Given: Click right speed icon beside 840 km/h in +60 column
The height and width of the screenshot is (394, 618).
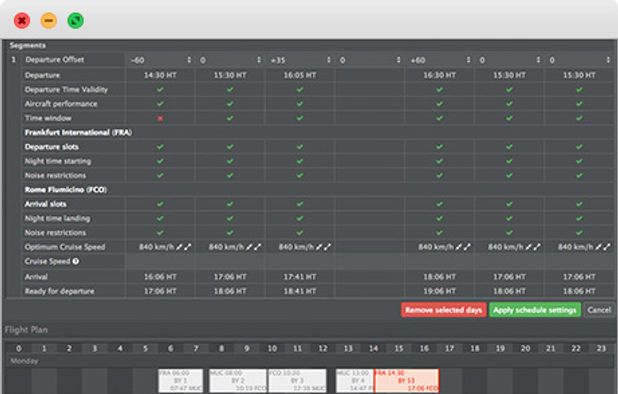Looking at the screenshot, I should pos(467,247).
